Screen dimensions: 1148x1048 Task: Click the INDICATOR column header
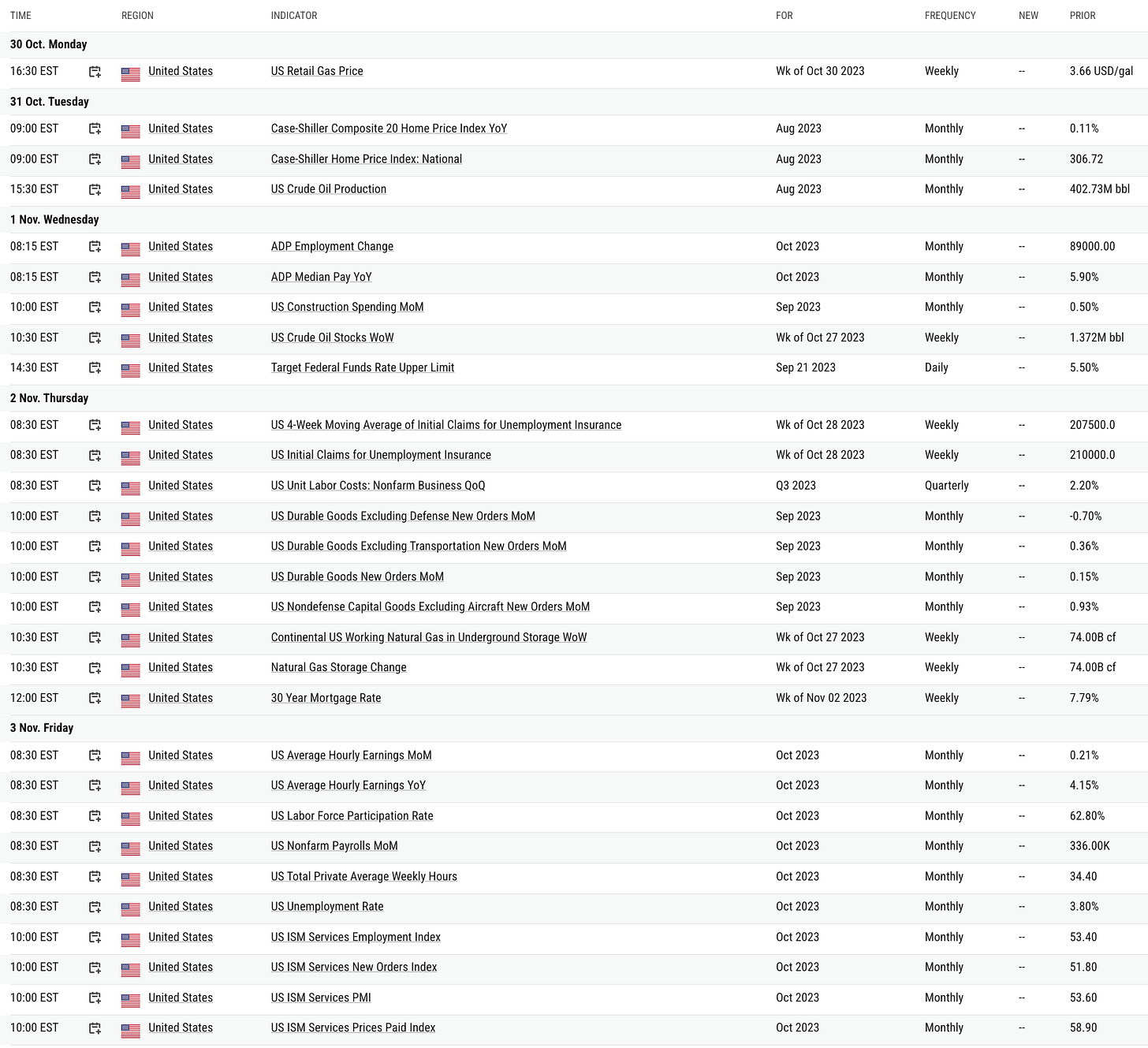[294, 16]
